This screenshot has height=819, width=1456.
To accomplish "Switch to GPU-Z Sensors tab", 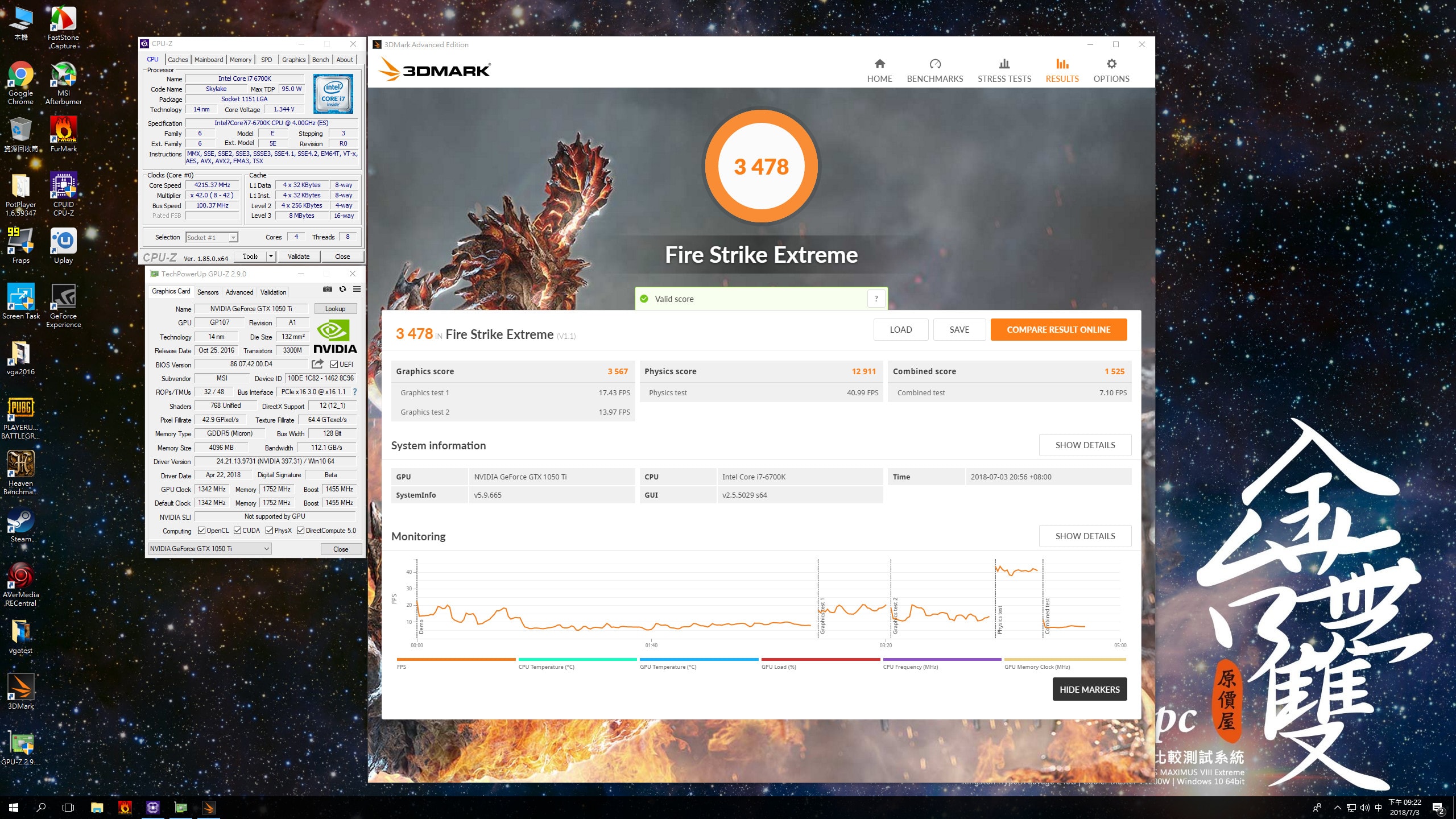I will pos(208,292).
